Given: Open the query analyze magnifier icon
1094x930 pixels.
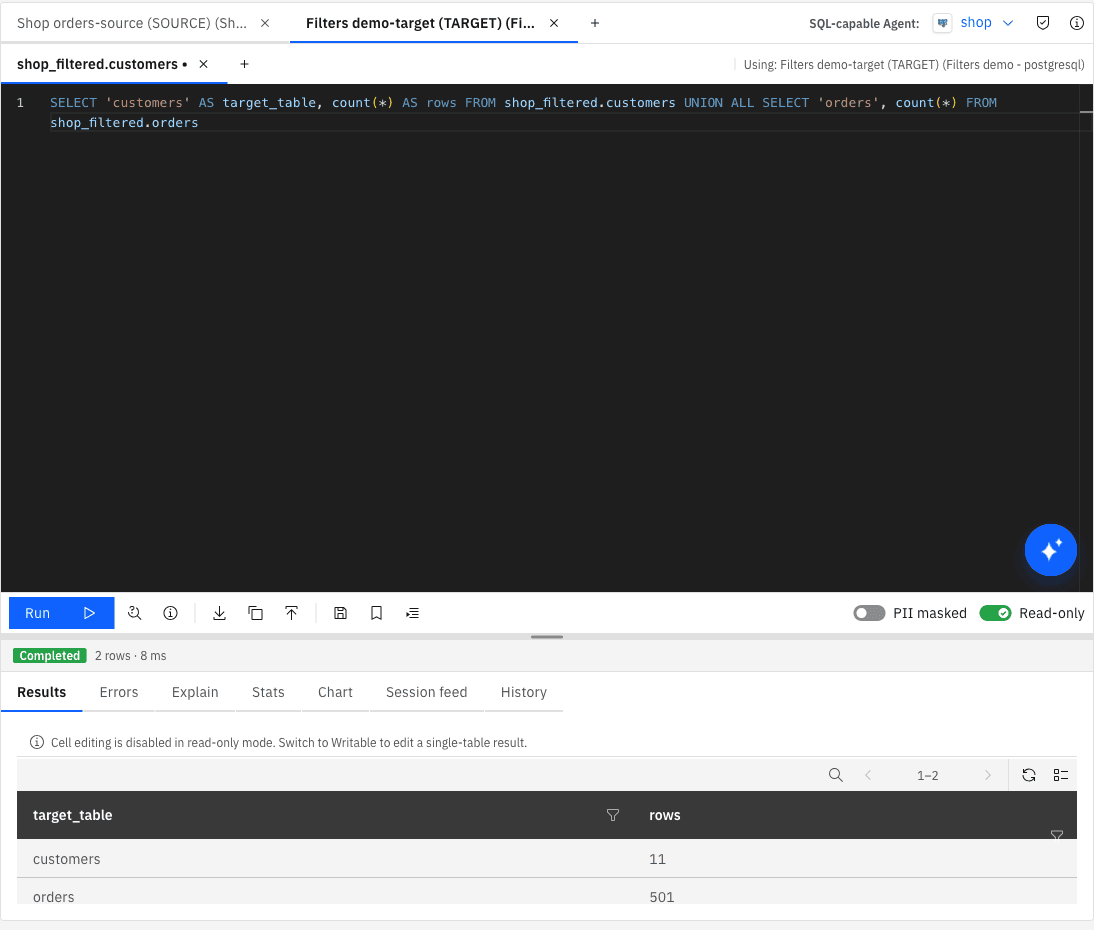Looking at the screenshot, I should pyautogui.click(x=135, y=613).
